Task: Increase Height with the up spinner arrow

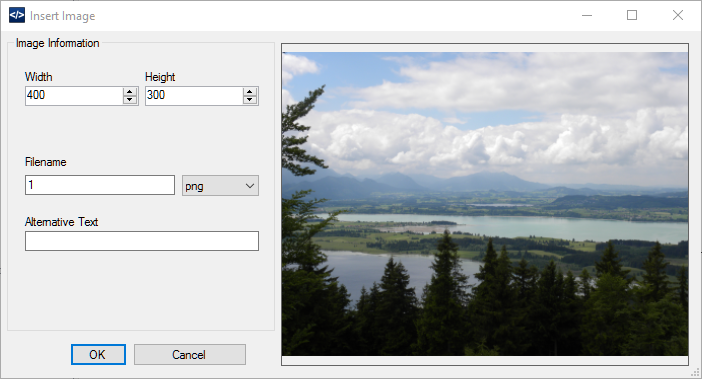Action: tap(250, 92)
